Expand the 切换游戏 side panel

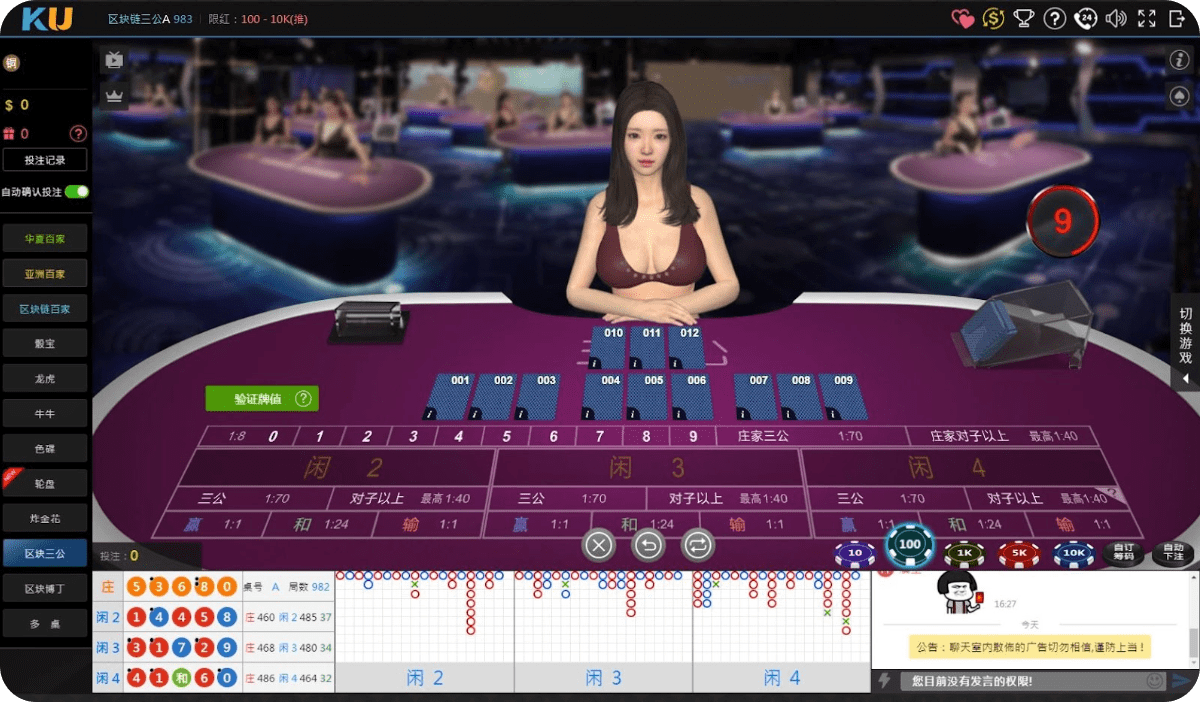pos(1185,343)
